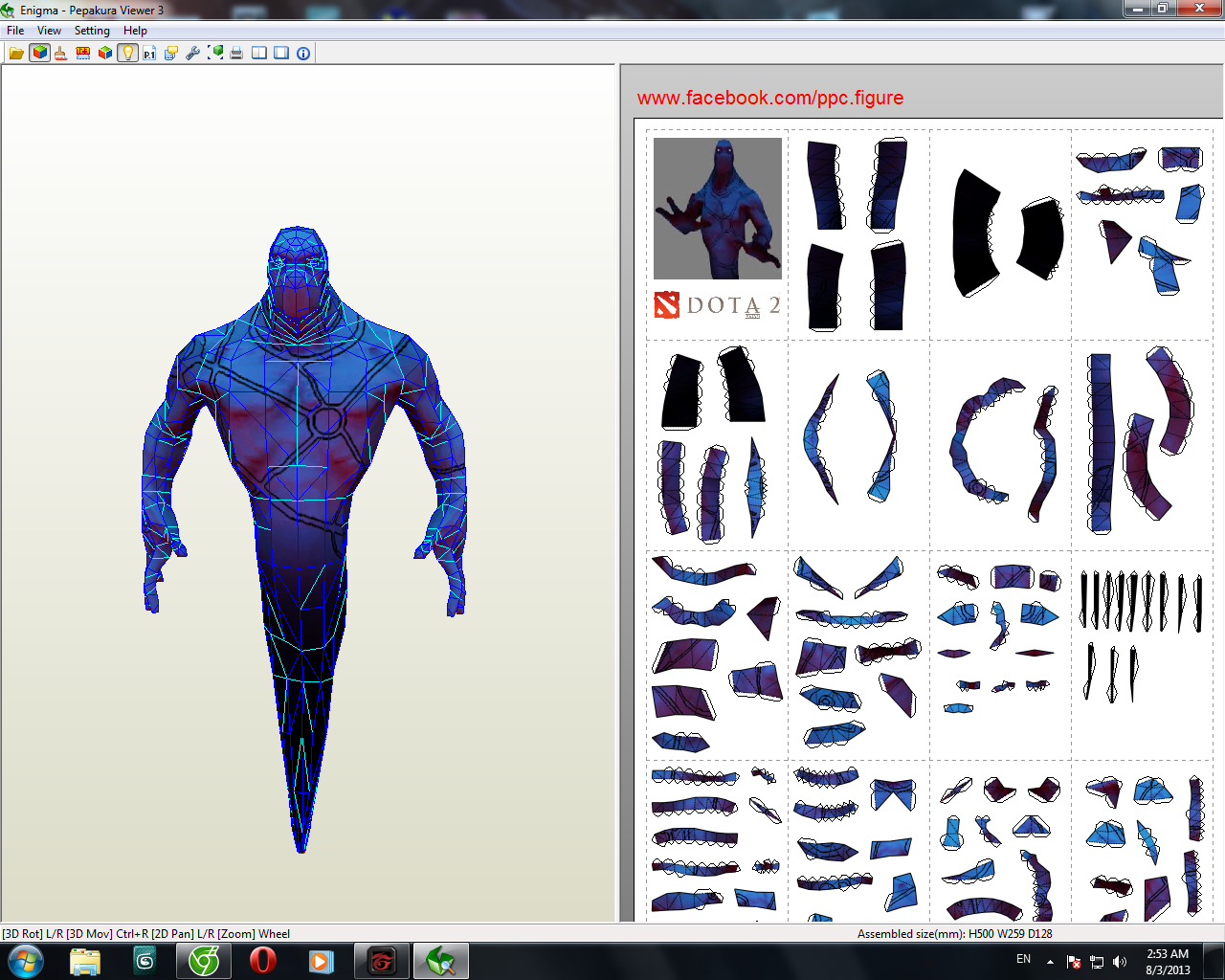This screenshot has height=980, width=1225.
Task: Select the page number P.1 display icon
Action: click(148, 53)
